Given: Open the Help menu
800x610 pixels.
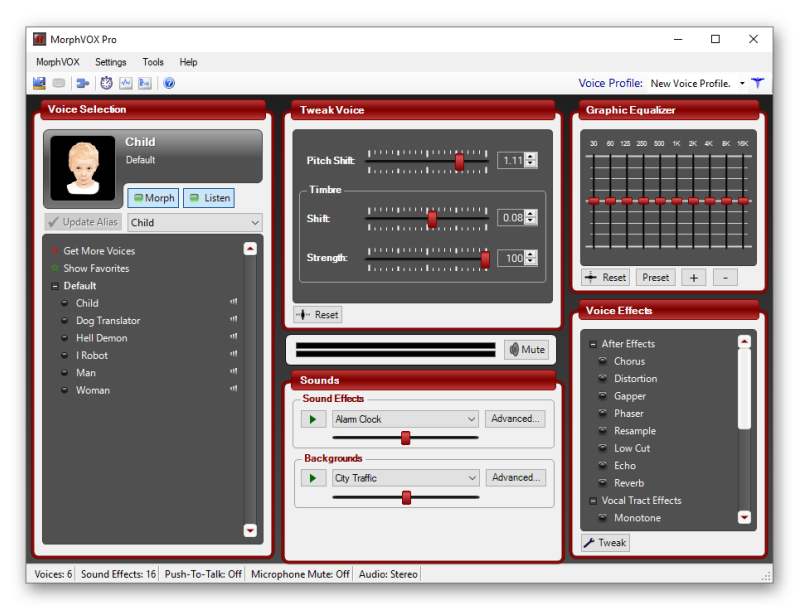Looking at the screenshot, I should tap(188, 62).
